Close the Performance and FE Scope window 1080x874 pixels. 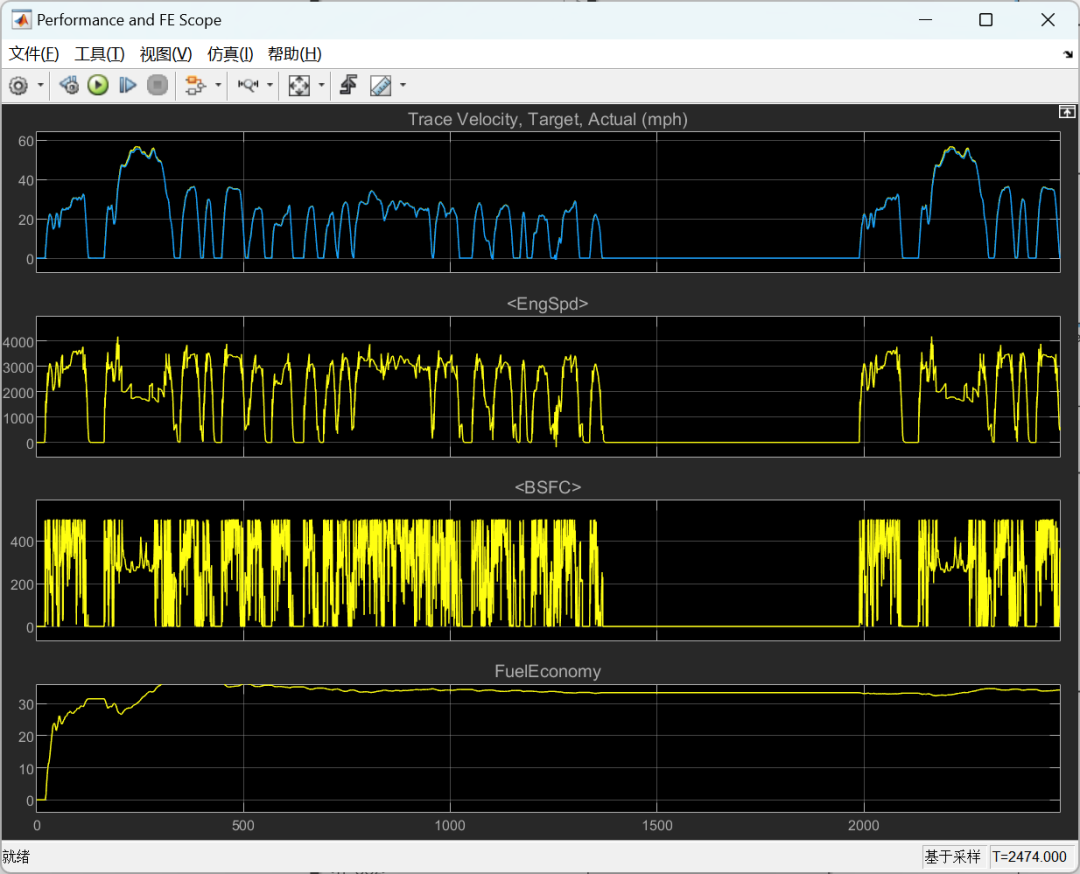[x=1048, y=20]
